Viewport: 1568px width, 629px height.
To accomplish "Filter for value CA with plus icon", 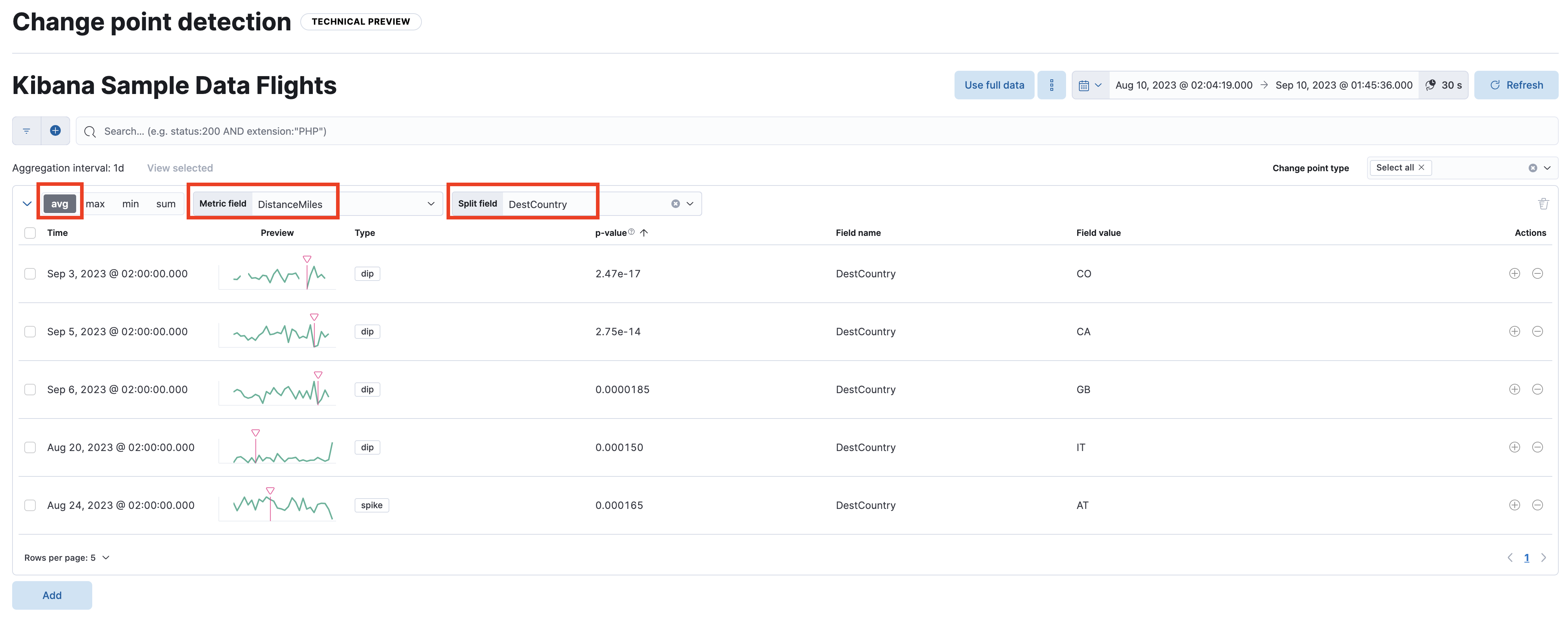I will pos(1514,332).
